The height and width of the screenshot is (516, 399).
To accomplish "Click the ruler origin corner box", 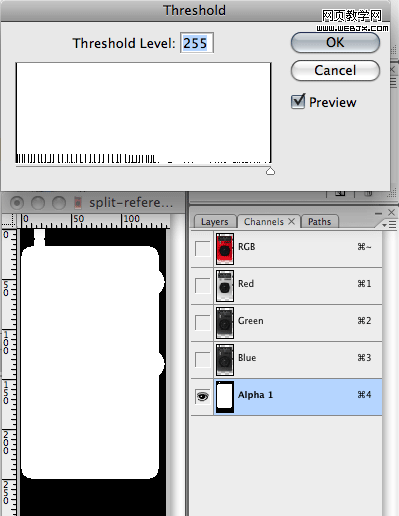I will pyautogui.click(x=9, y=221).
